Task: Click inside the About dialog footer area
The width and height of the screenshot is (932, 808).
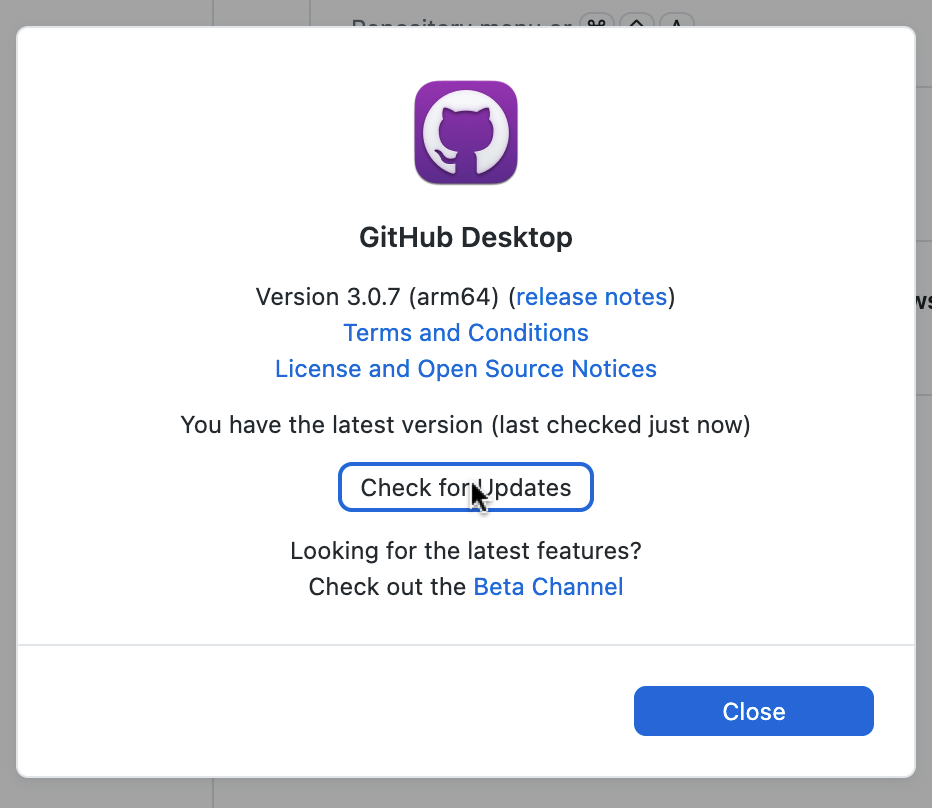Action: pyautogui.click(x=300, y=711)
